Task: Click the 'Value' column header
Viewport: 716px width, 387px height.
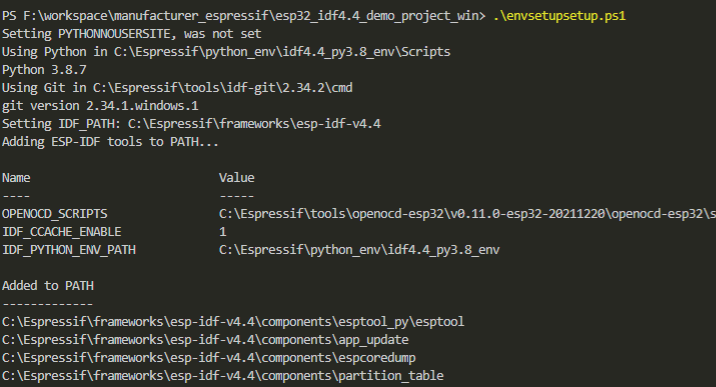Action: [237, 178]
